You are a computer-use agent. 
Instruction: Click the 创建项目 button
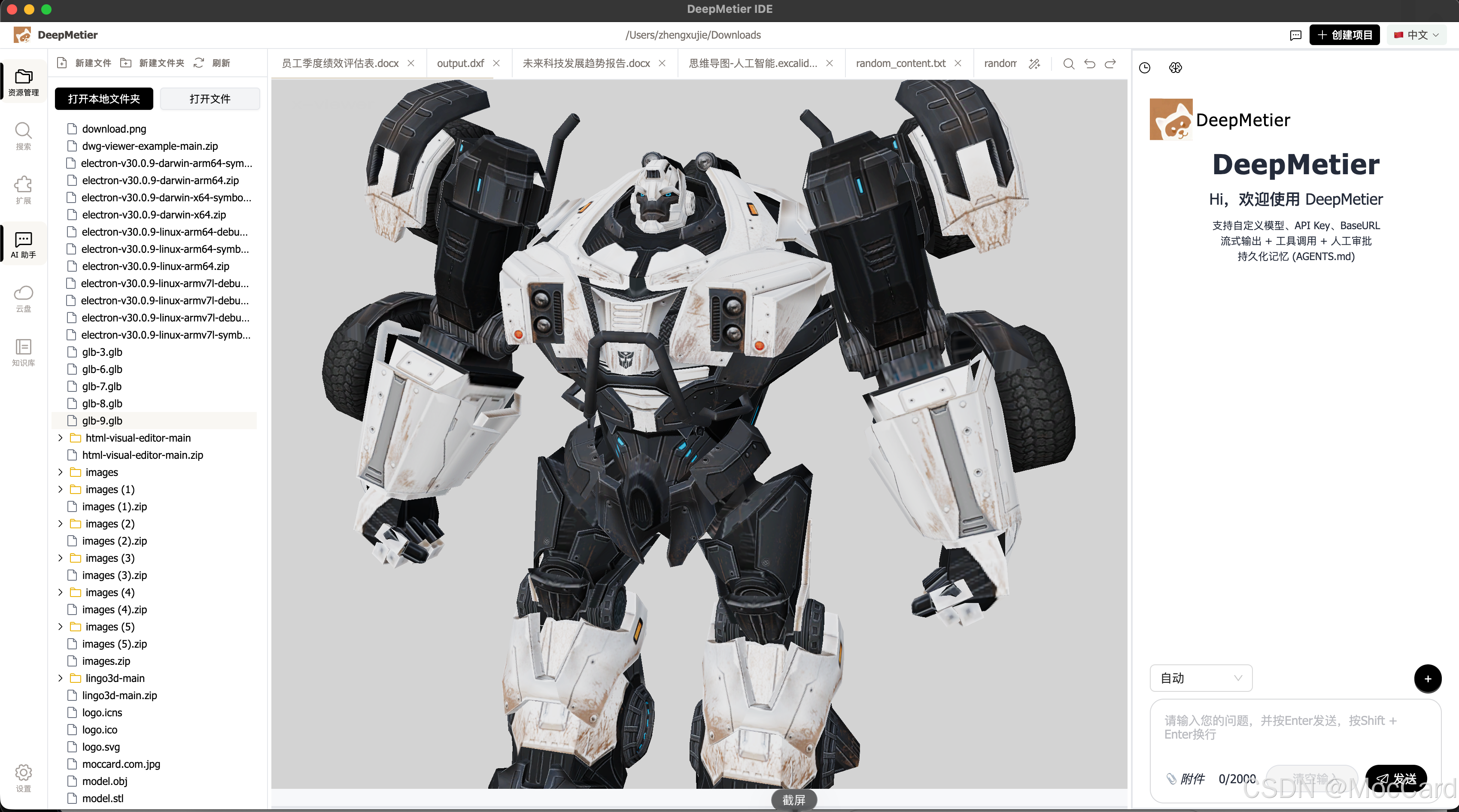pos(1344,35)
